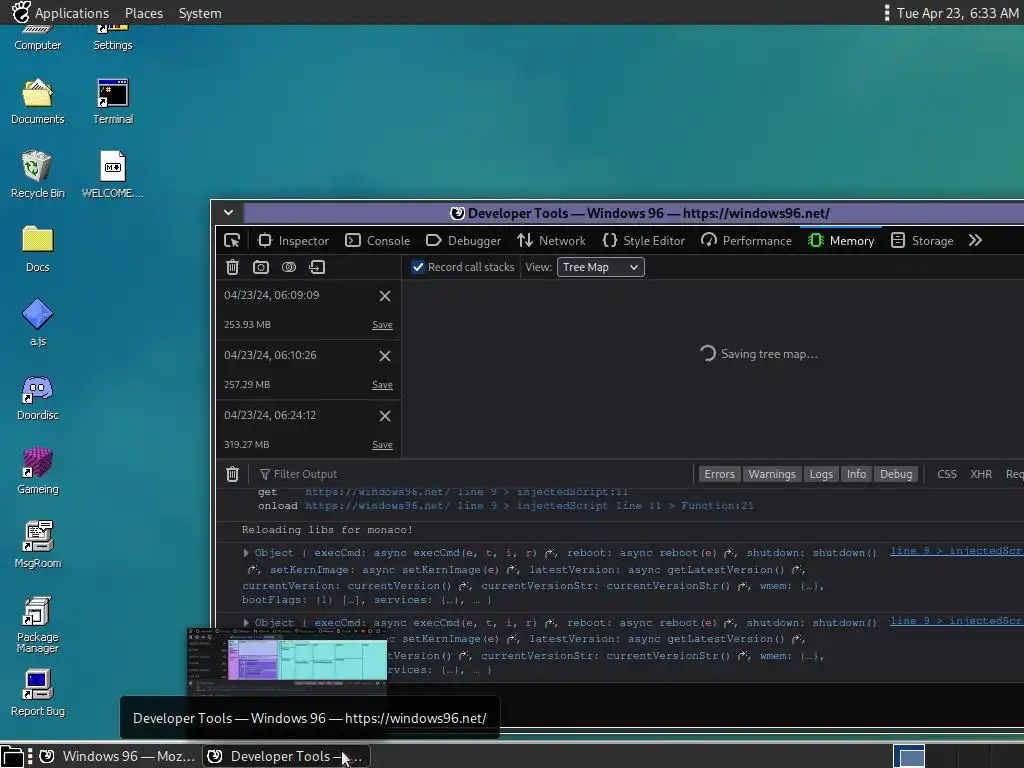The height and width of the screenshot is (768, 1024).
Task: Launch the MsgRoom shortcut icon
Action: tap(37, 545)
